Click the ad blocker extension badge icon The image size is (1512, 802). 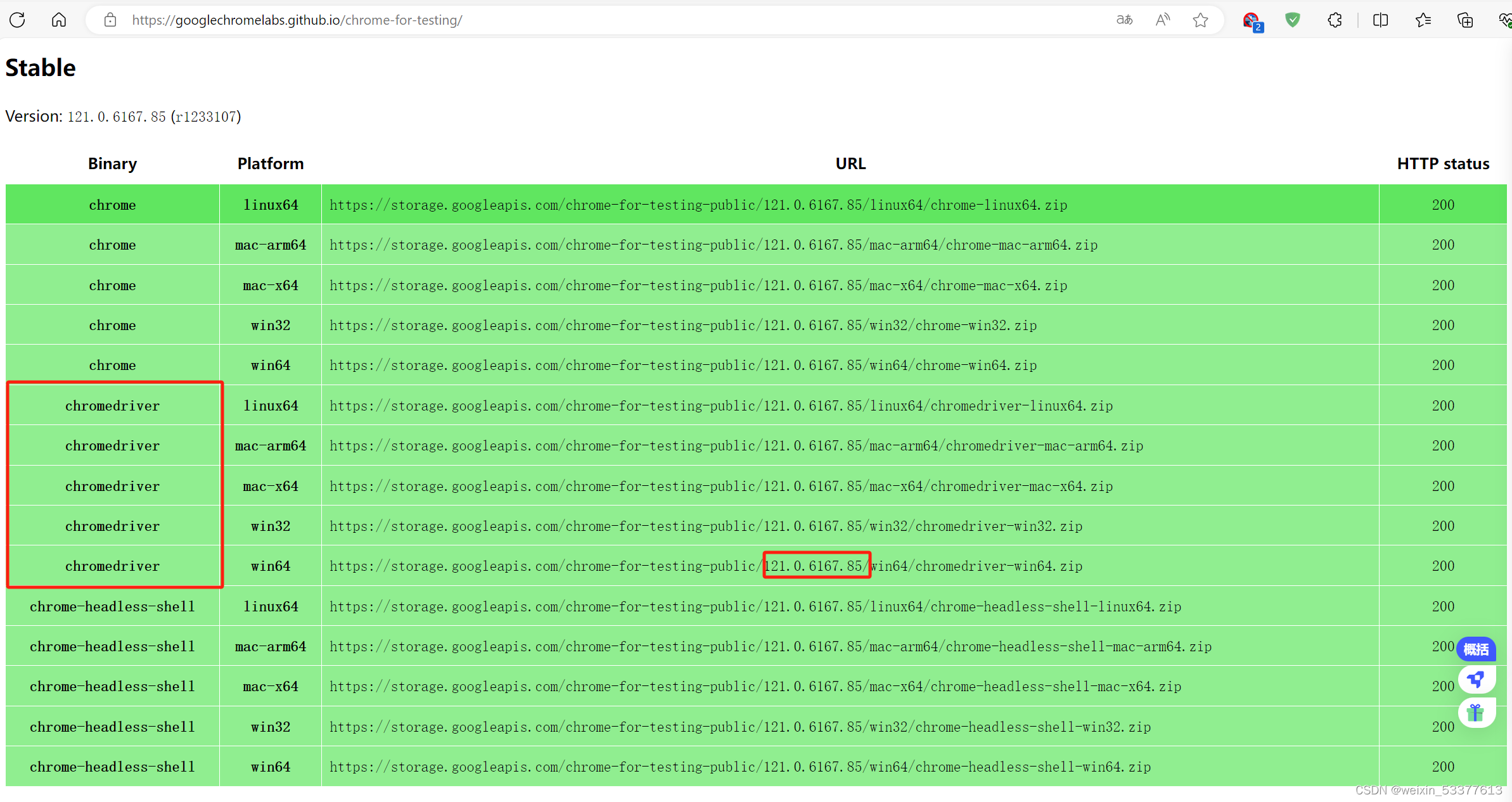(1252, 21)
